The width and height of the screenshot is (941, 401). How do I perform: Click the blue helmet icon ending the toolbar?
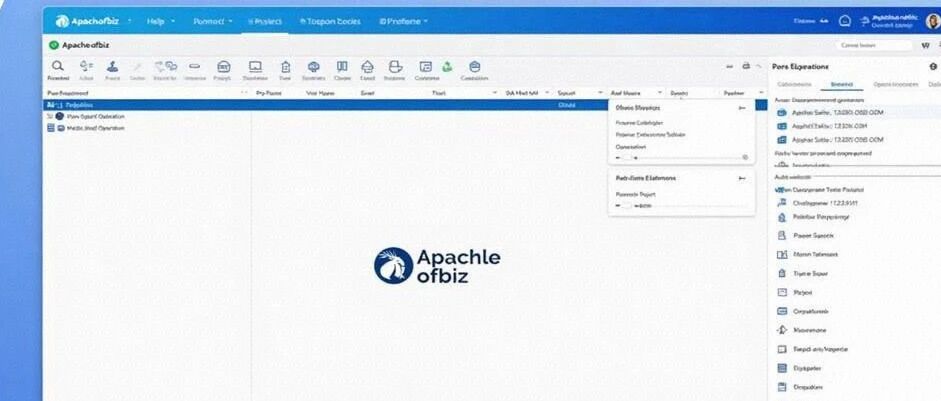click(475, 67)
